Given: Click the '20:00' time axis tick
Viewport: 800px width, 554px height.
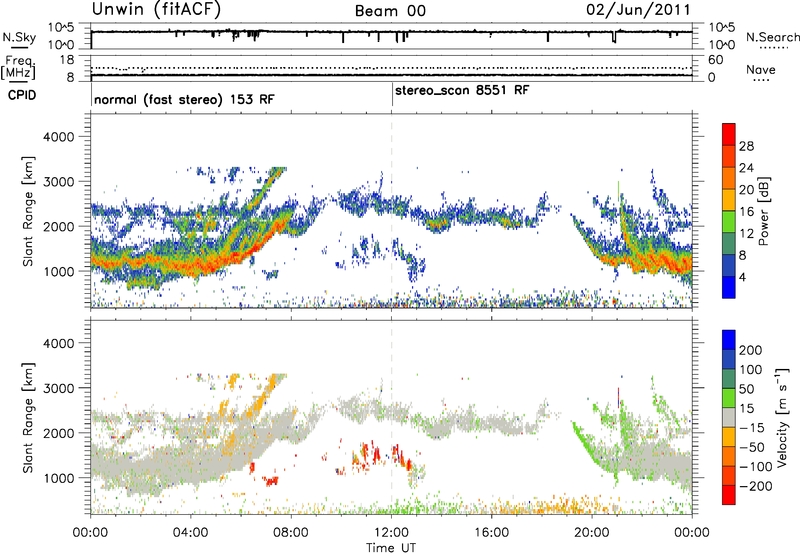Looking at the screenshot, I should (592, 533).
